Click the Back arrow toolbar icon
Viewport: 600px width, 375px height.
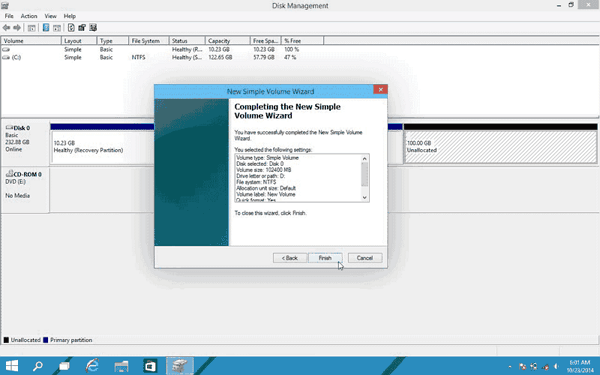[6, 28]
